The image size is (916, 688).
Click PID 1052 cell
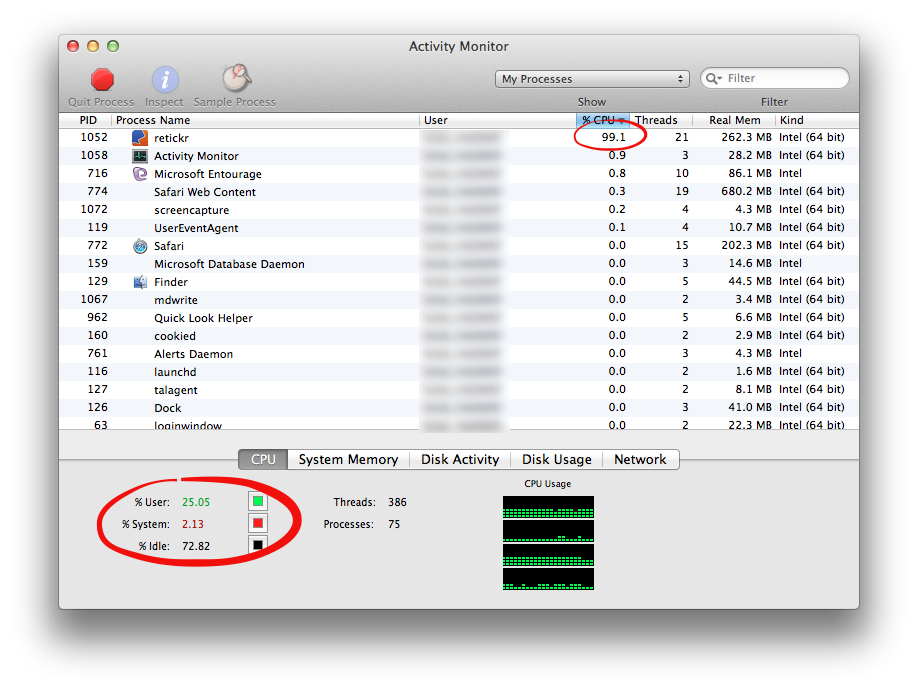pyautogui.click(x=94, y=137)
